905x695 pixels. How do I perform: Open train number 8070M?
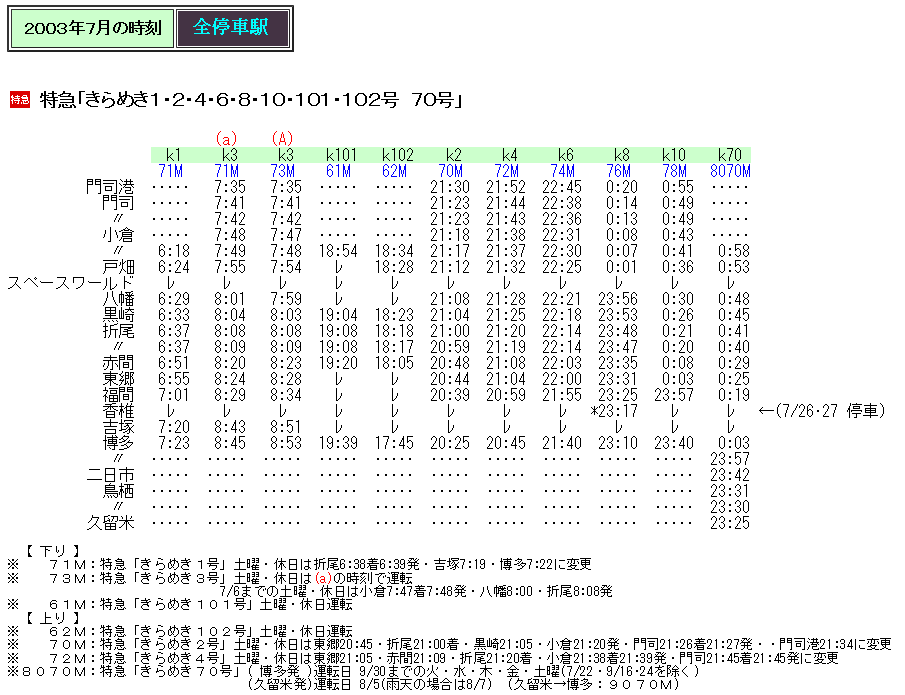(730, 171)
